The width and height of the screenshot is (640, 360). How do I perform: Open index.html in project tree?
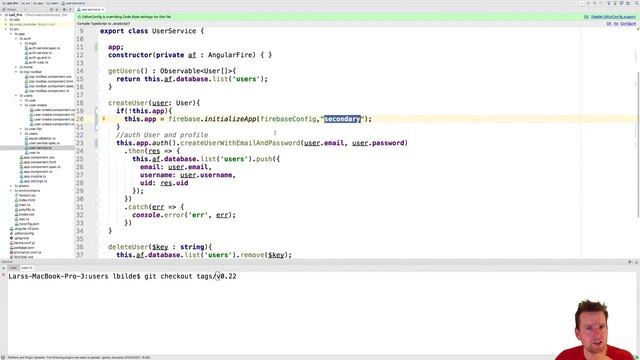[x=25, y=200]
